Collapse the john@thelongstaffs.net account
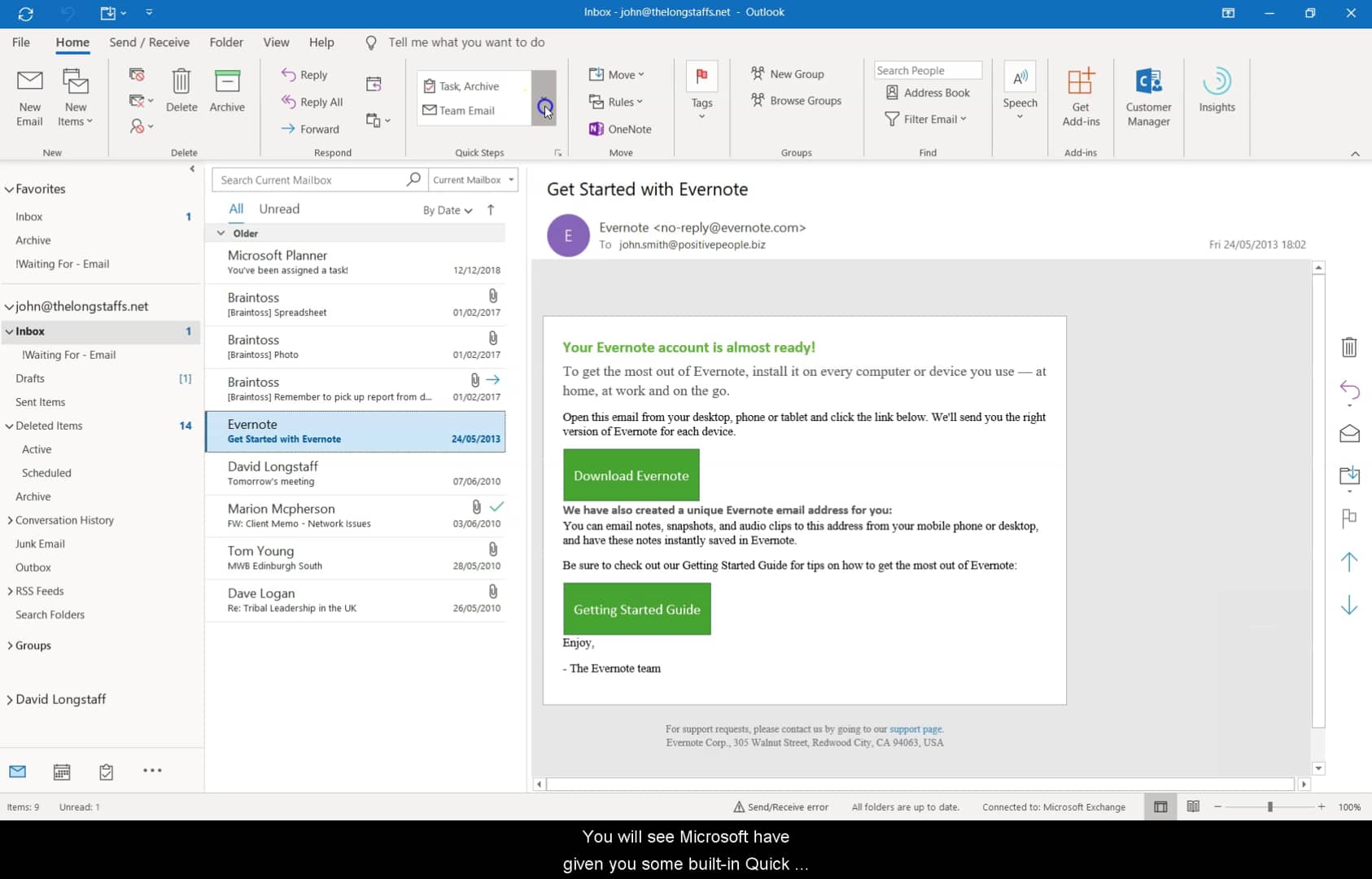Screen dimensions: 1372x879 [9, 307]
